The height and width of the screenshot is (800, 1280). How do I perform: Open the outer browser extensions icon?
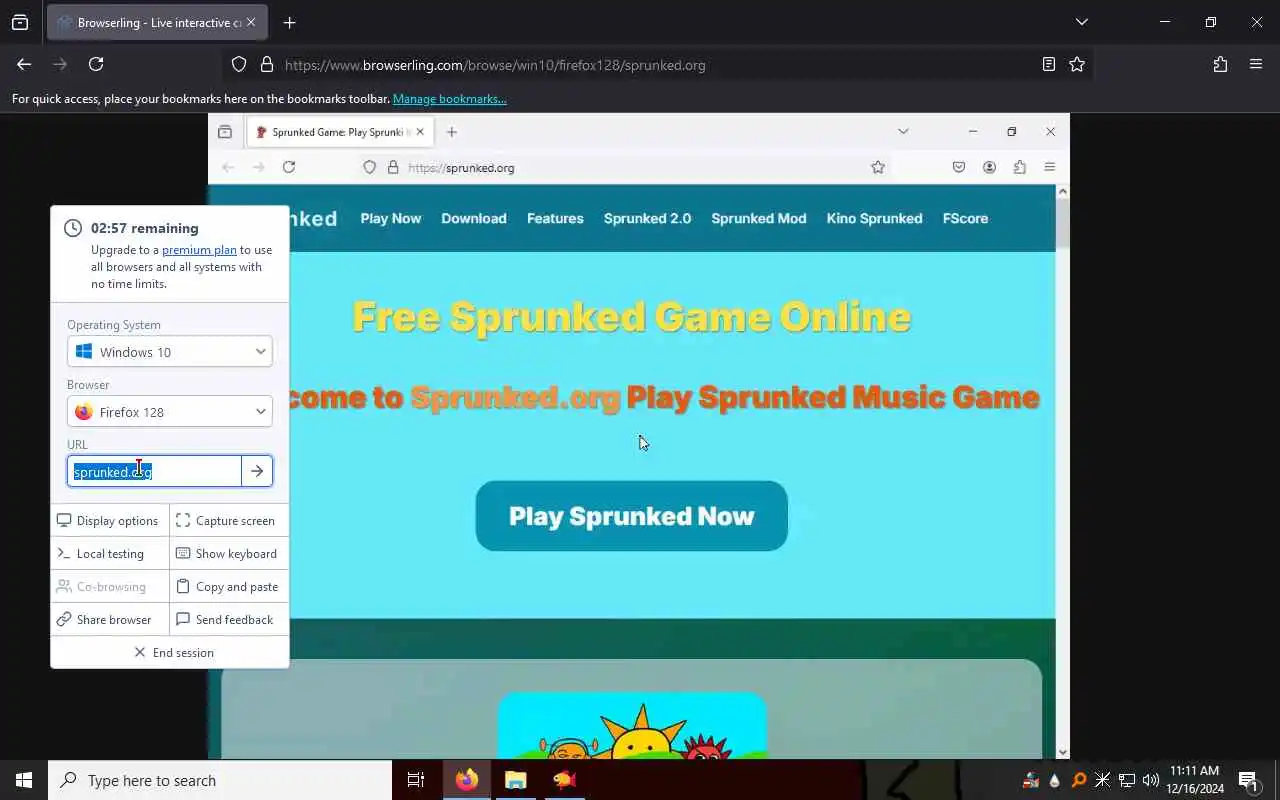1220,64
